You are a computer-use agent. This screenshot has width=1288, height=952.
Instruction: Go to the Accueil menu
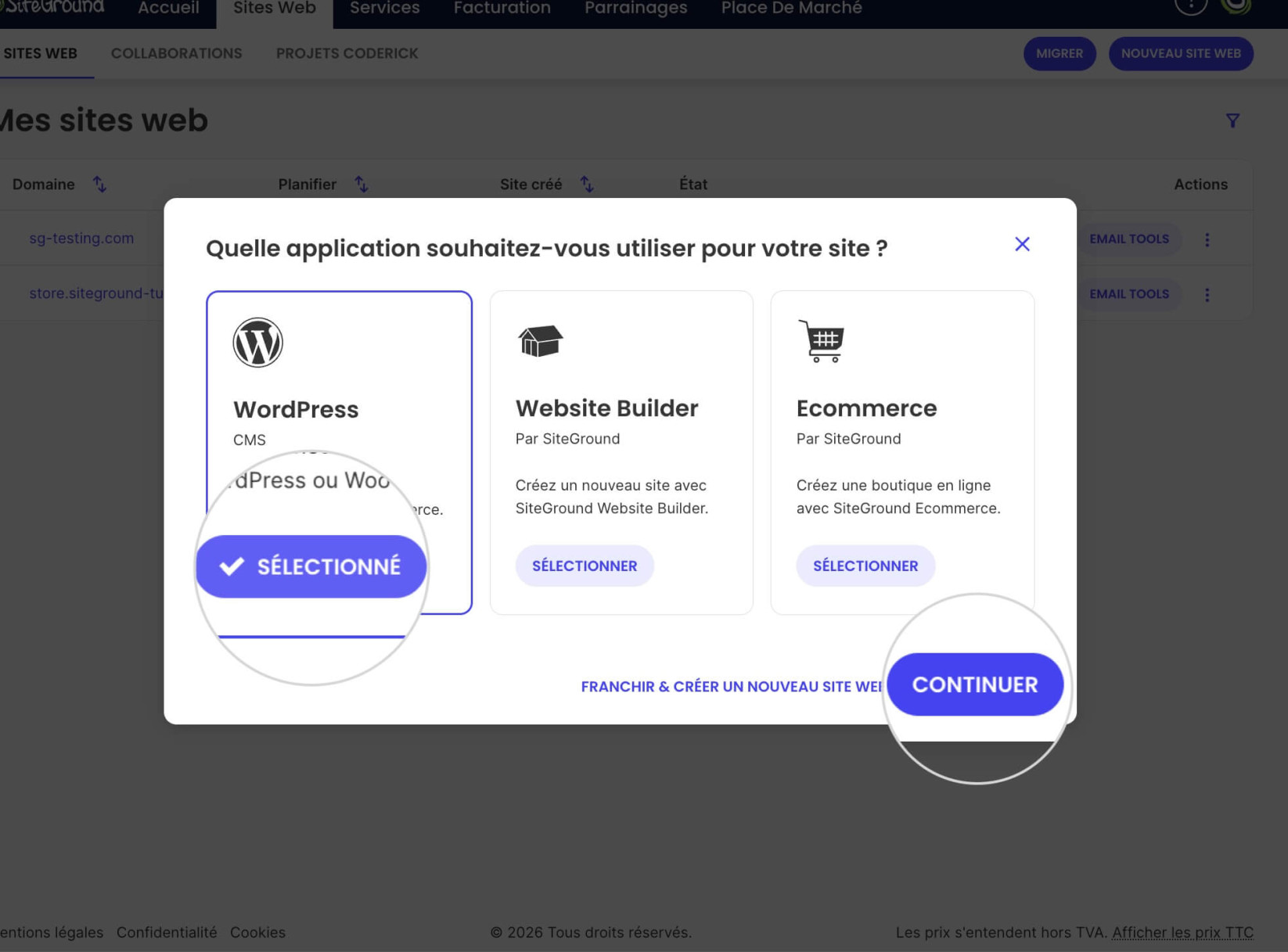pyautogui.click(x=168, y=9)
